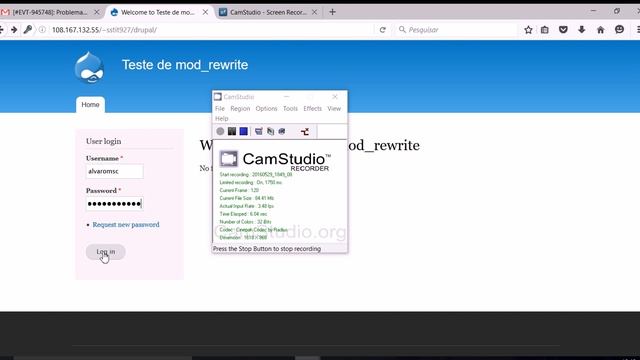Screen dimensions: 640x360
Task: Click the saved-logins key icon in address bar
Action: [x=28, y=29]
